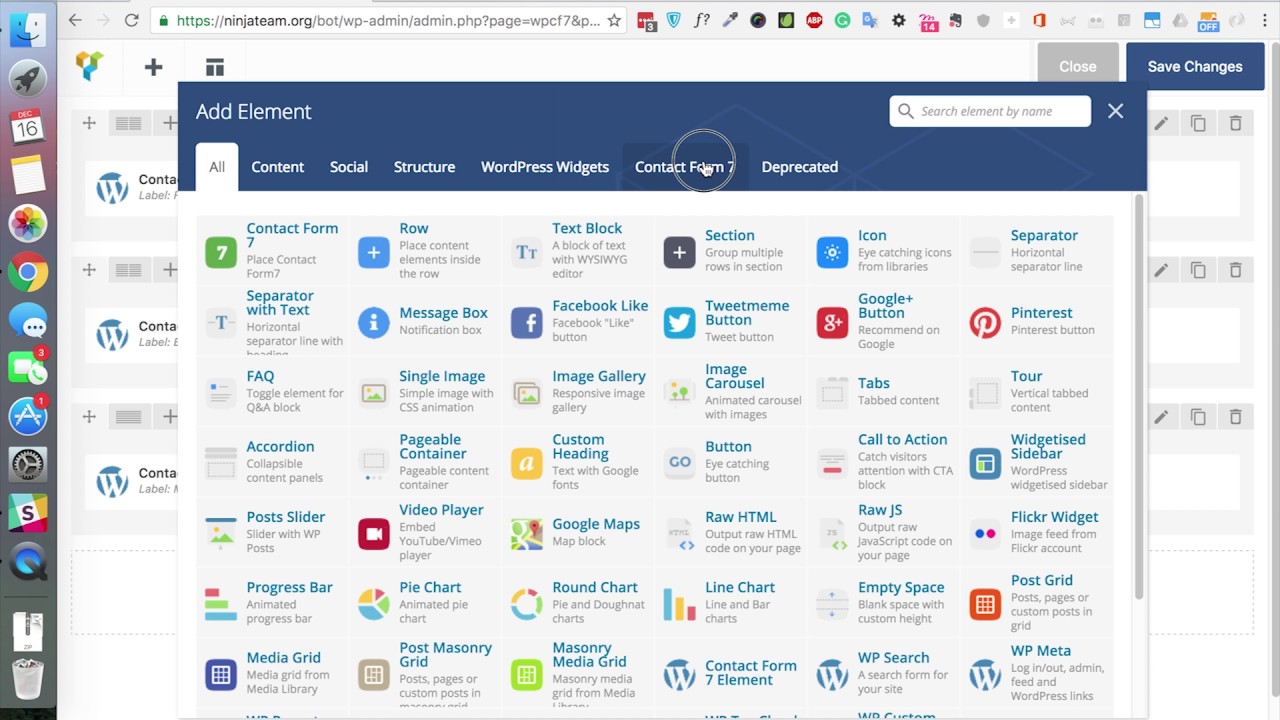Select the Google Maps element
The height and width of the screenshot is (720, 1280).
tap(578, 533)
